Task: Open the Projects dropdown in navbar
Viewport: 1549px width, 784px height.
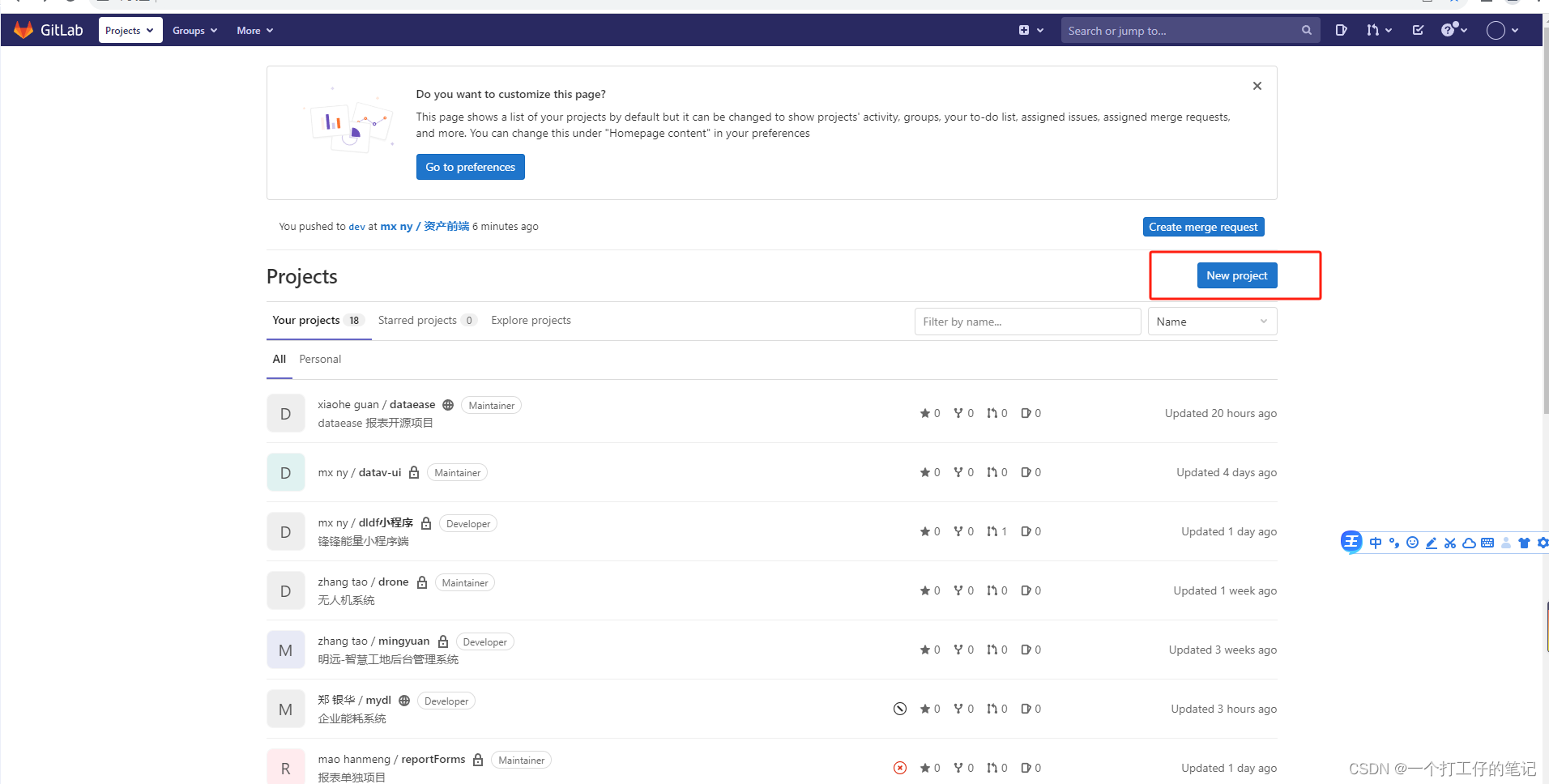Action: (x=130, y=30)
